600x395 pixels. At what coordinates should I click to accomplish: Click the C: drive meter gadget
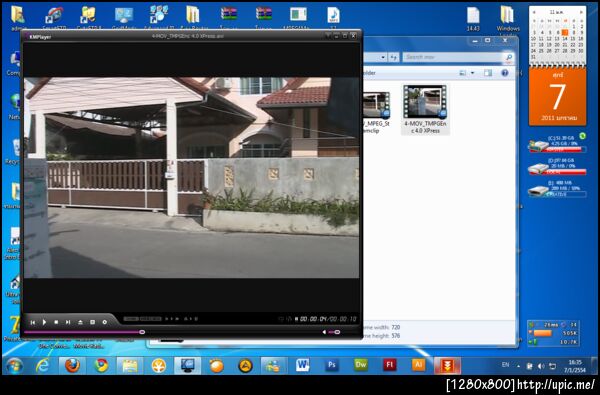pyautogui.click(x=557, y=144)
